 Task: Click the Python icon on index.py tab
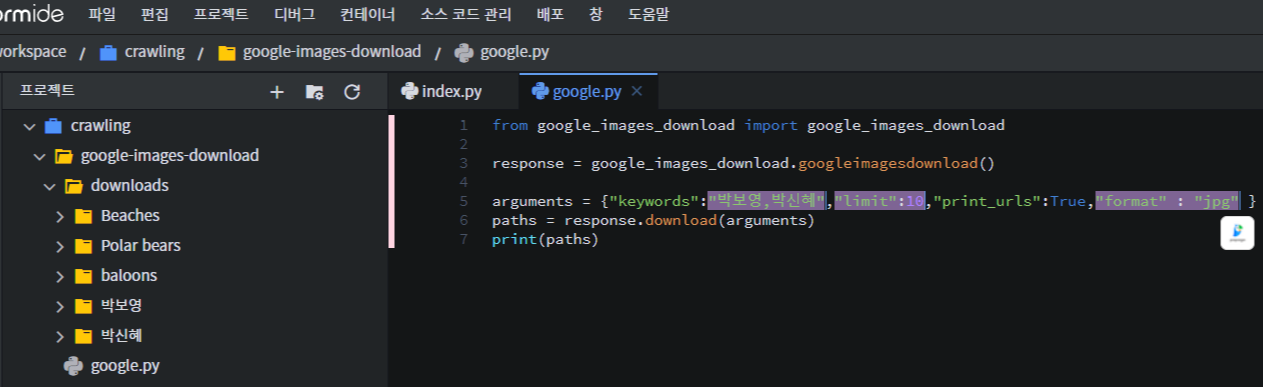[x=409, y=91]
